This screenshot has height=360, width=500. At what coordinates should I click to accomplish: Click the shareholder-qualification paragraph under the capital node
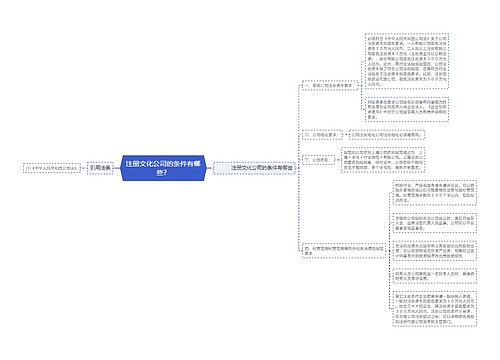point(407,109)
